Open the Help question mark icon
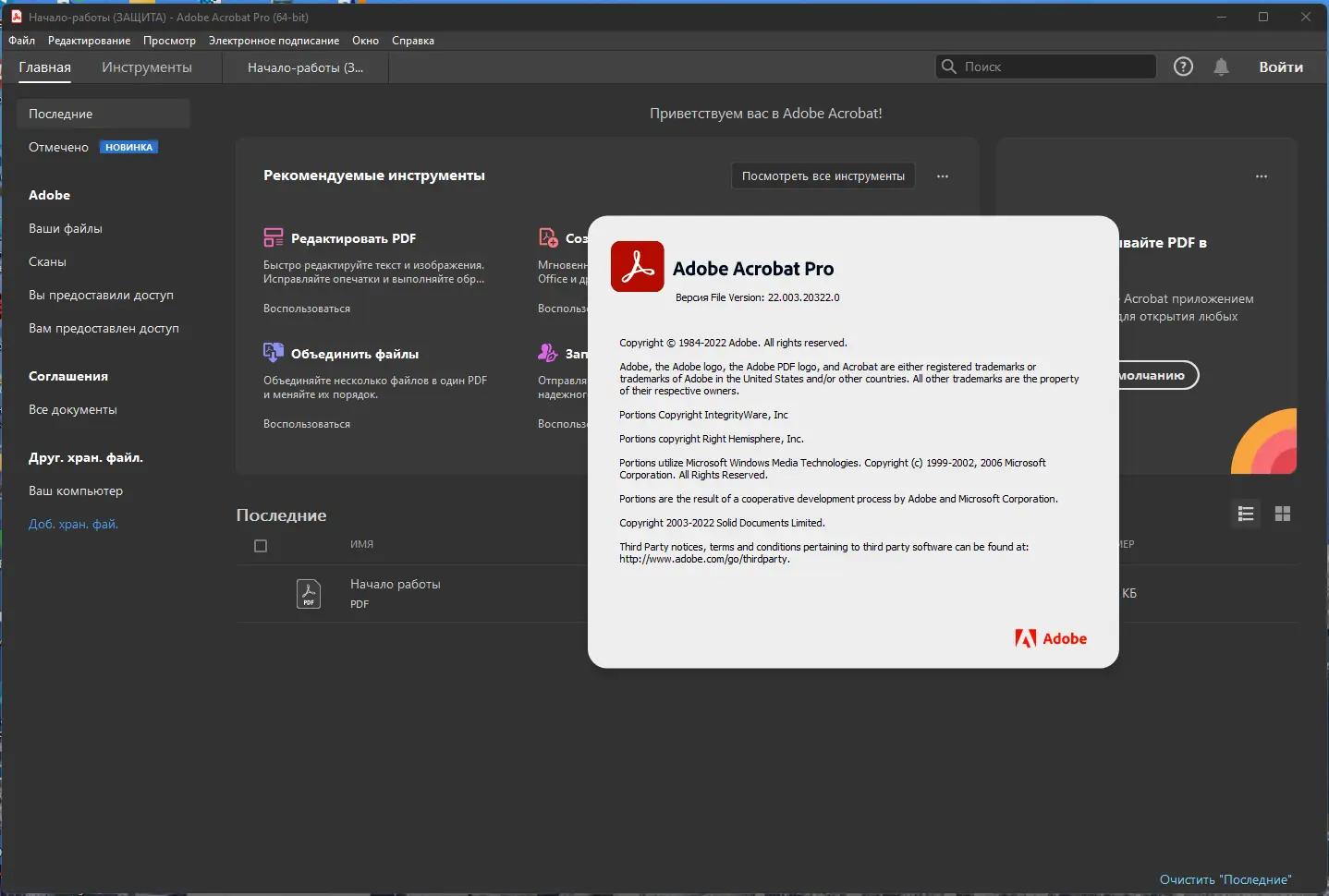 (x=1183, y=67)
